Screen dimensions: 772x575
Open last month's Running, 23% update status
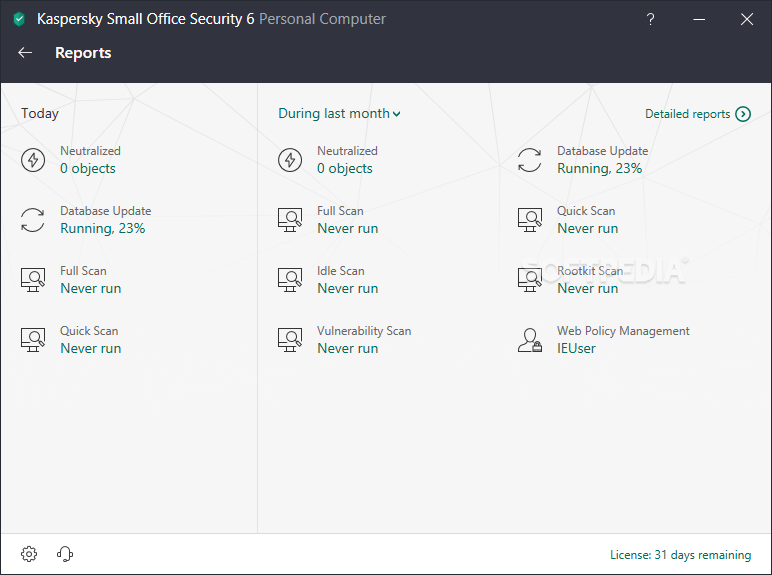point(599,168)
